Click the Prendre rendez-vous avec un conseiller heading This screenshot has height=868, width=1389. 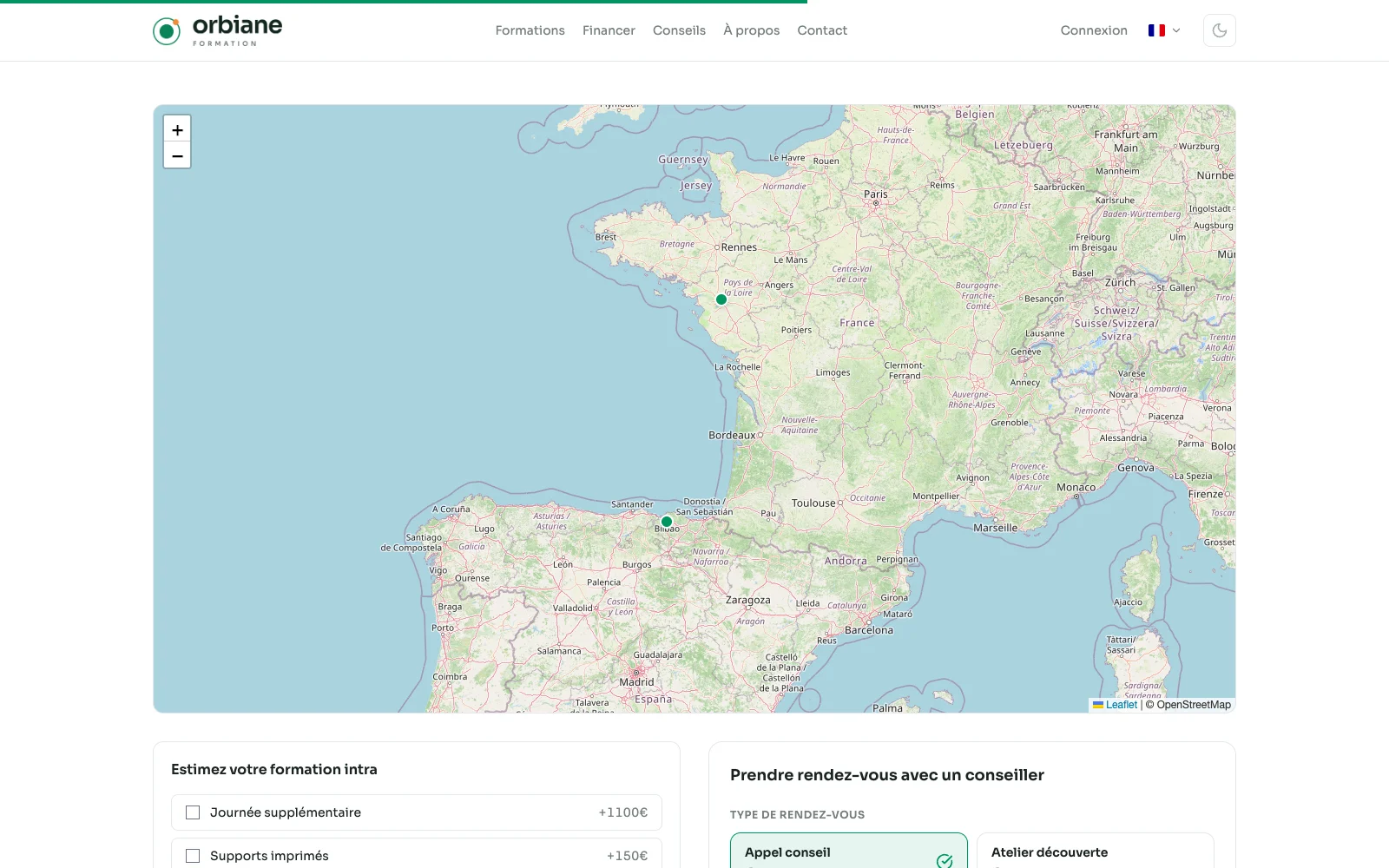pos(886,775)
